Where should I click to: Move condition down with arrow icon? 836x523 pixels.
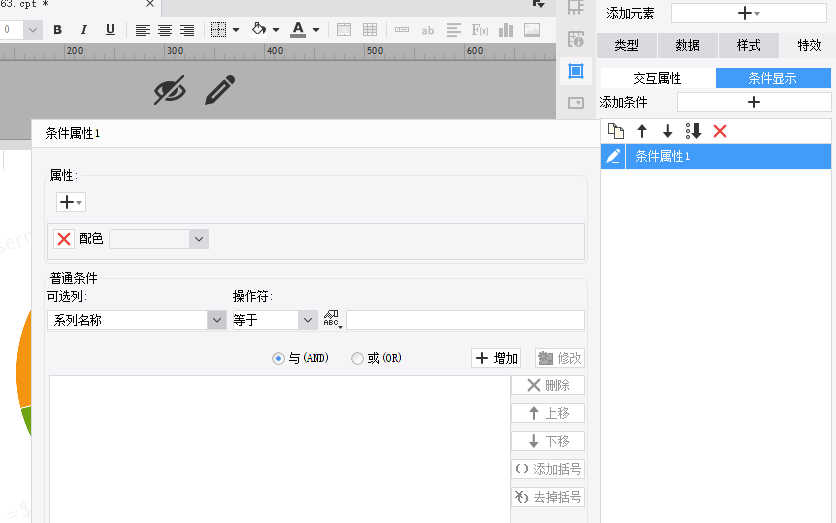(668, 131)
